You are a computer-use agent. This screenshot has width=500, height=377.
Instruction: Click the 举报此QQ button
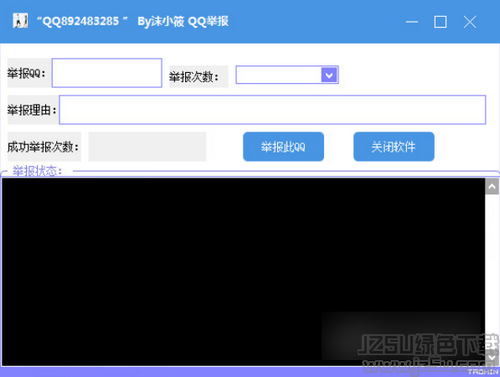click(283, 147)
